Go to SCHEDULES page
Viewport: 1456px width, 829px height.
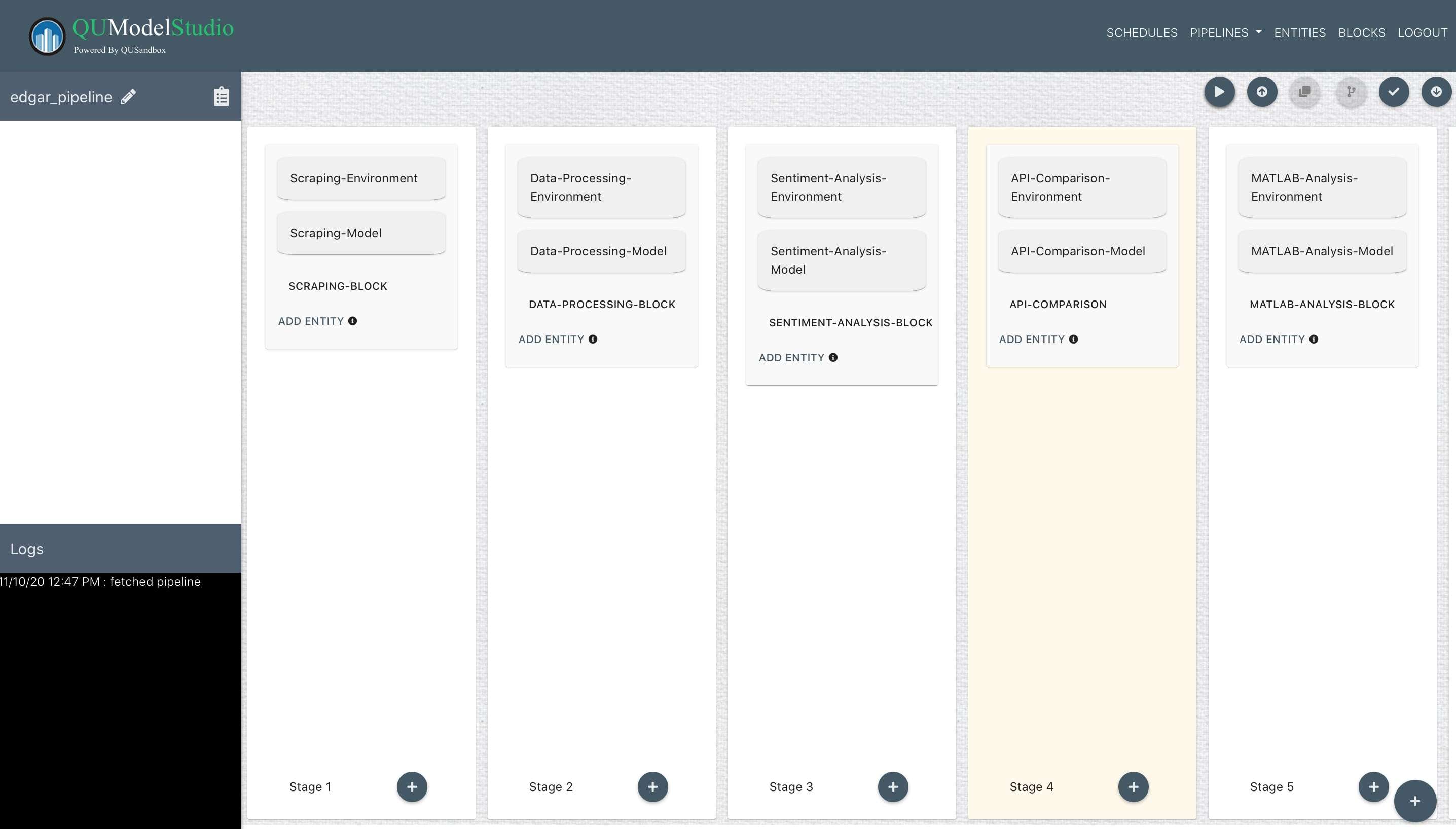tap(1142, 32)
